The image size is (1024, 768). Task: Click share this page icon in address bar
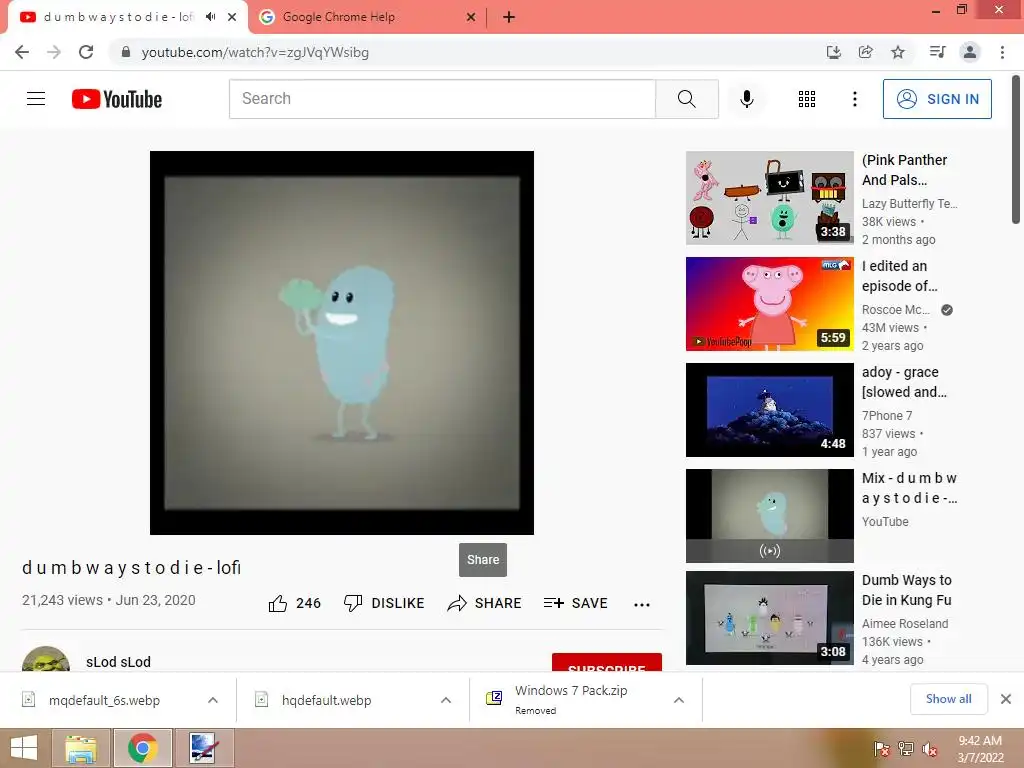click(866, 52)
